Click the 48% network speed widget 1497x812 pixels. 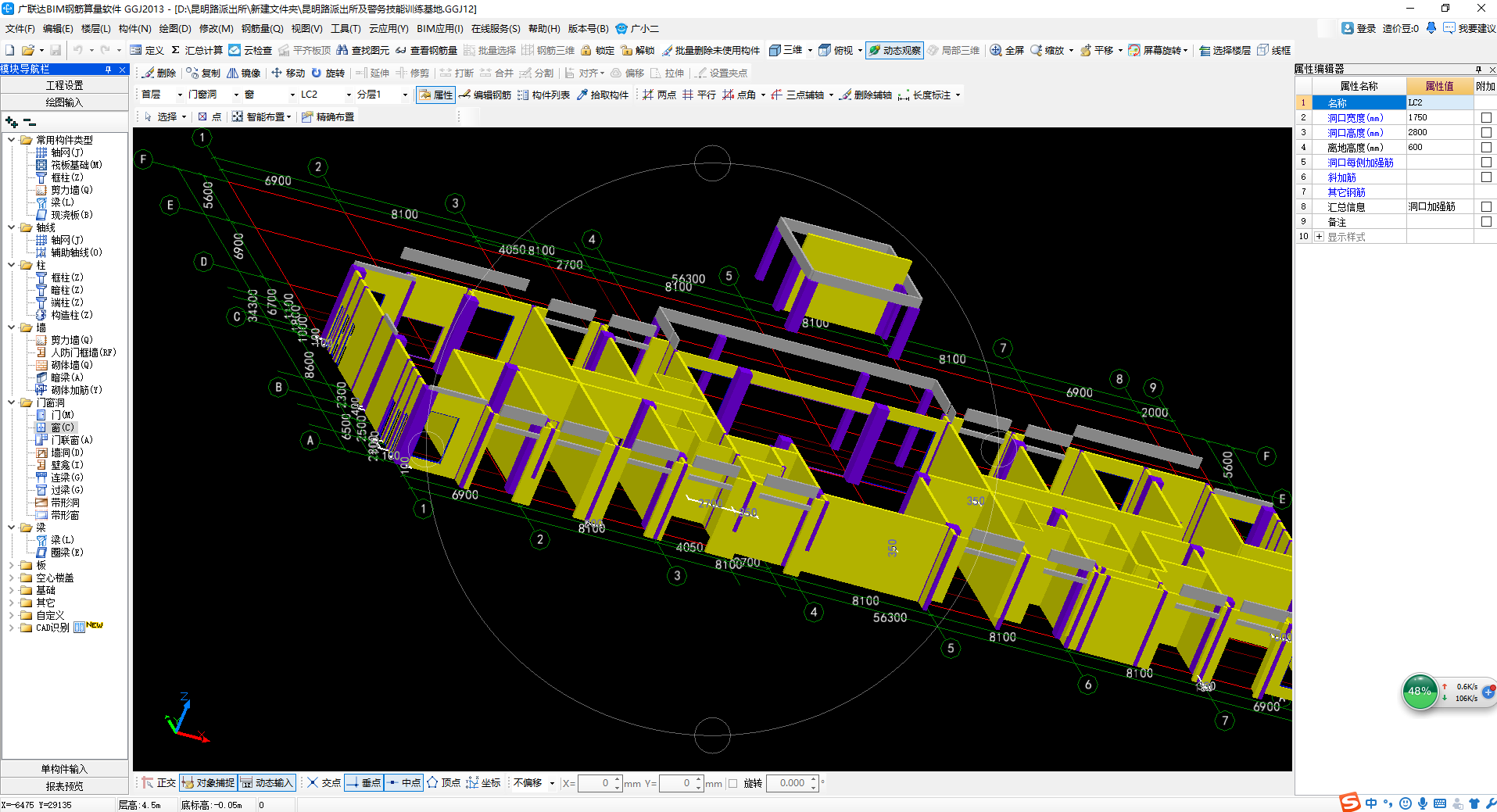1420,692
